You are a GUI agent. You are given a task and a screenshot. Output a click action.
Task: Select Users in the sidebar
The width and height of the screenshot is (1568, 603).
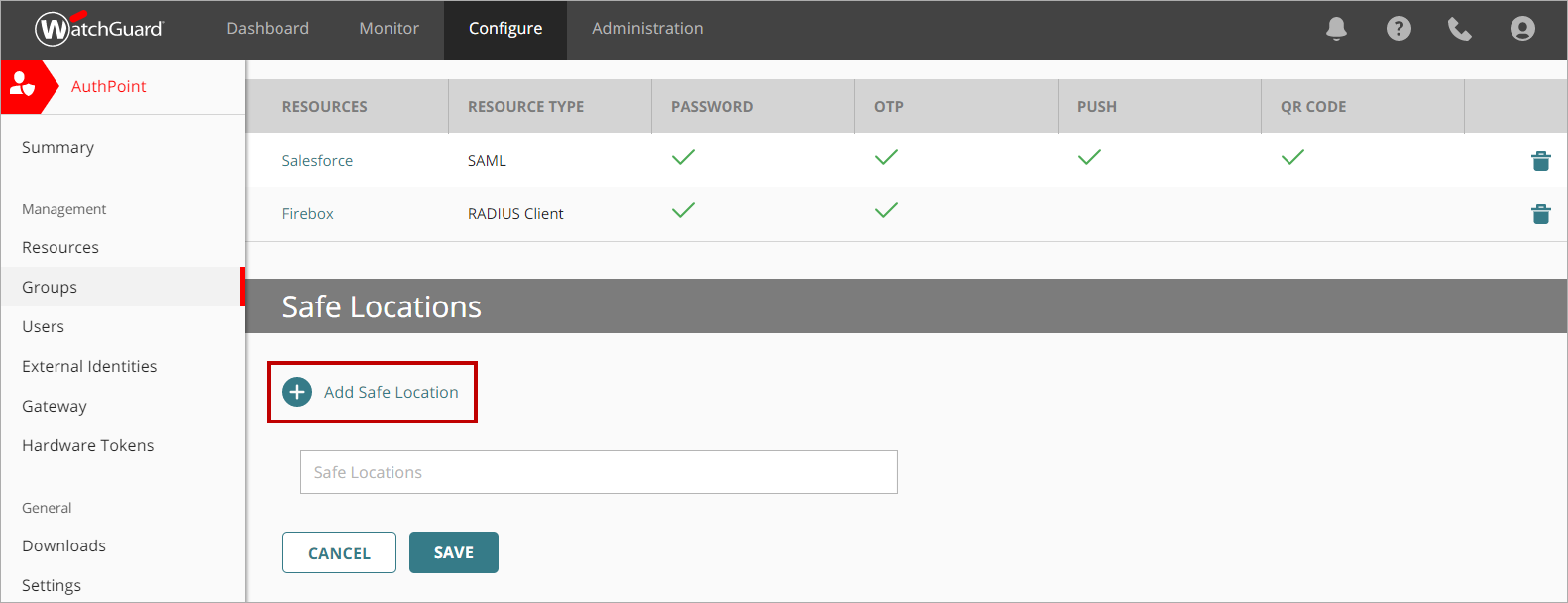[x=44, y=326]
